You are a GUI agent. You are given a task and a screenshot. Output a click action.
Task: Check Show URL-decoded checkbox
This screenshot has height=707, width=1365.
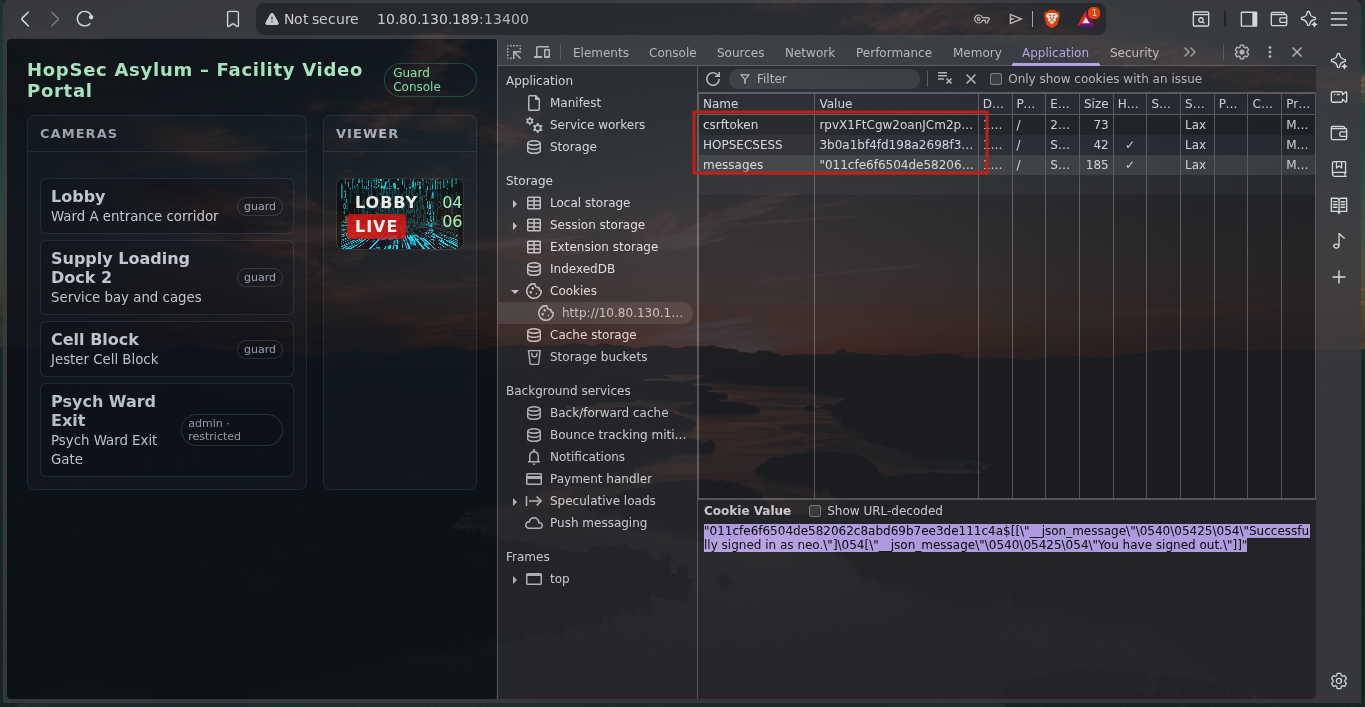pyautogui.click(x=815, y=511)
